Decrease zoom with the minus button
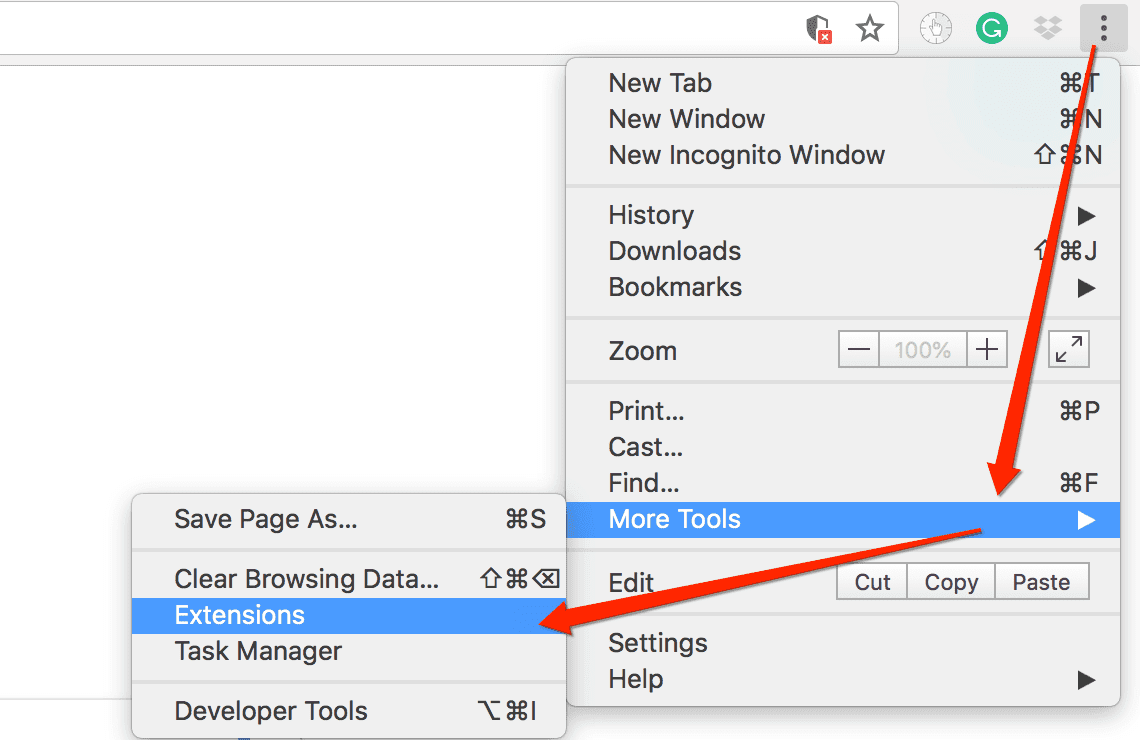 (x=859, y=350)
